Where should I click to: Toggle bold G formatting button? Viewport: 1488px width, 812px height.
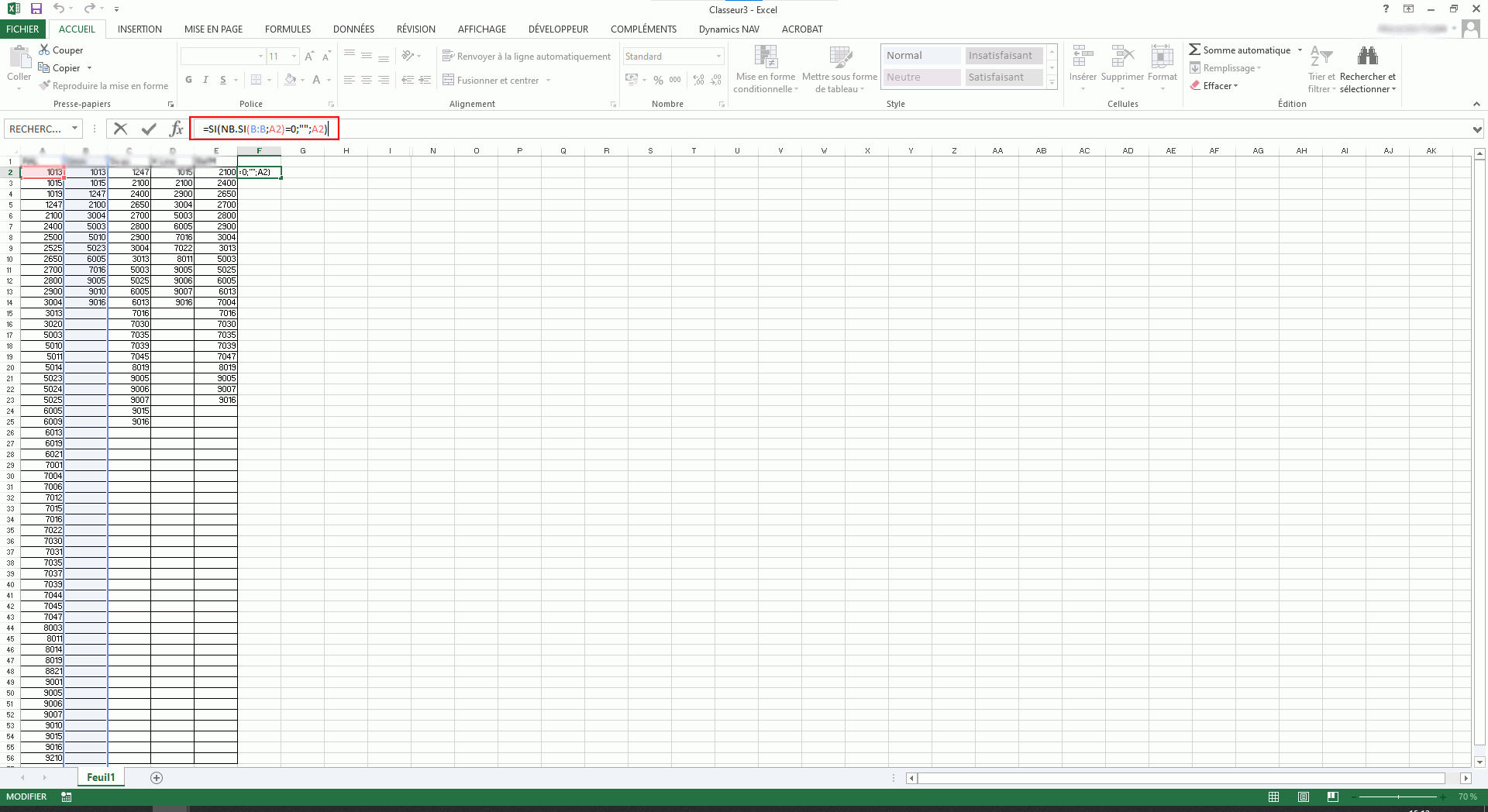[x=188, y=80]
